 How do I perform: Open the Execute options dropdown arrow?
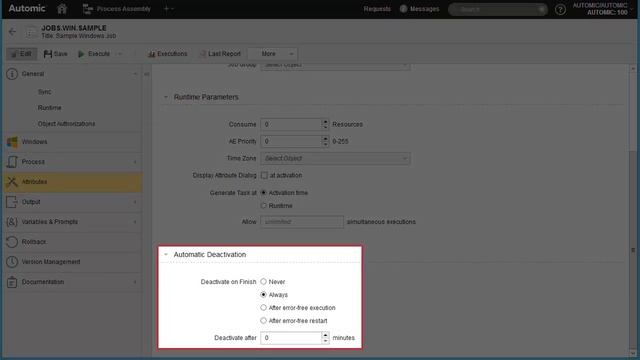pyautogui.click(x=120, y=54)
